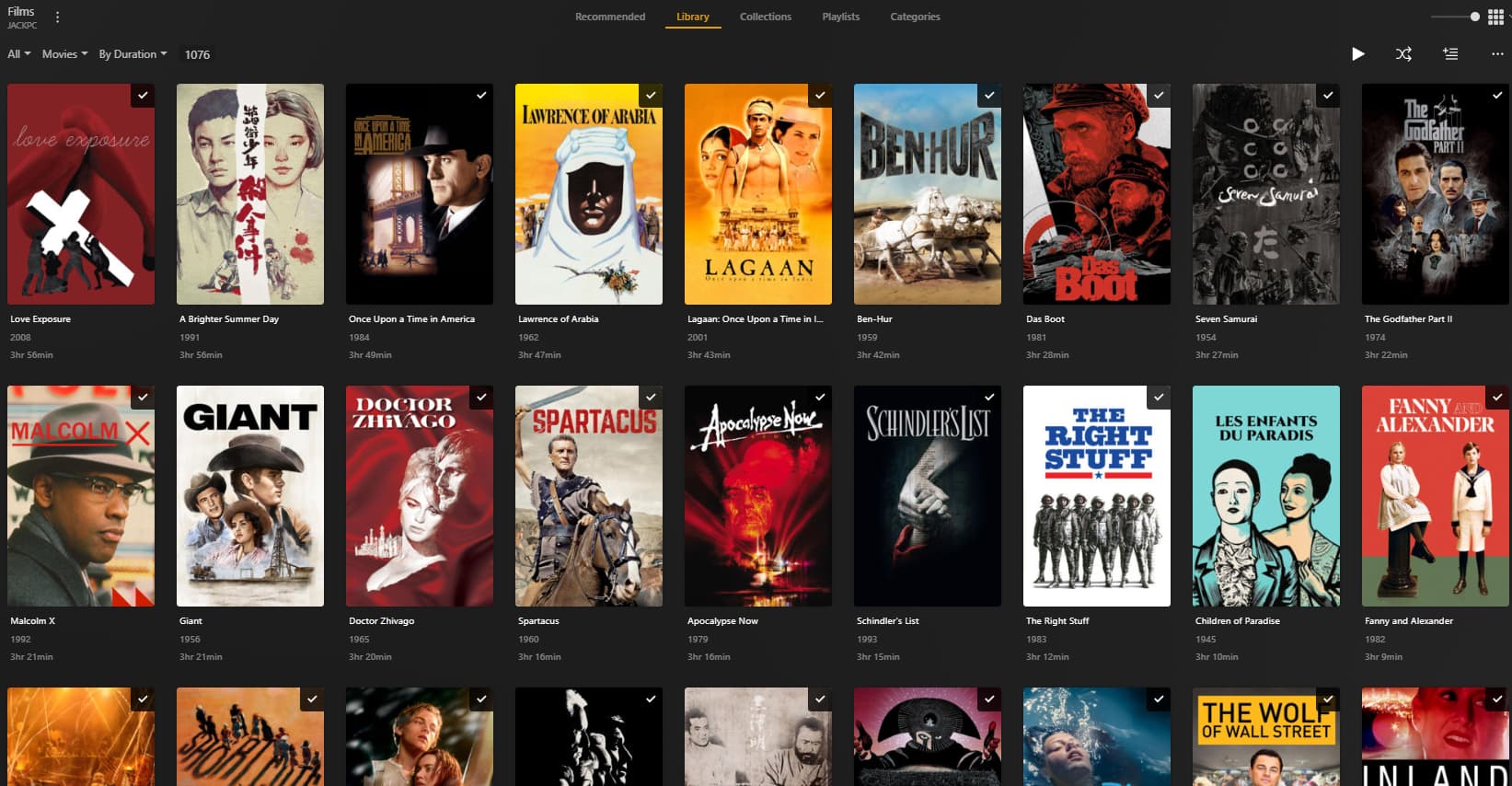Open the Schindler's List title link
The height and width of the screenshot is (786, 1512).
[x=887, y=621]
